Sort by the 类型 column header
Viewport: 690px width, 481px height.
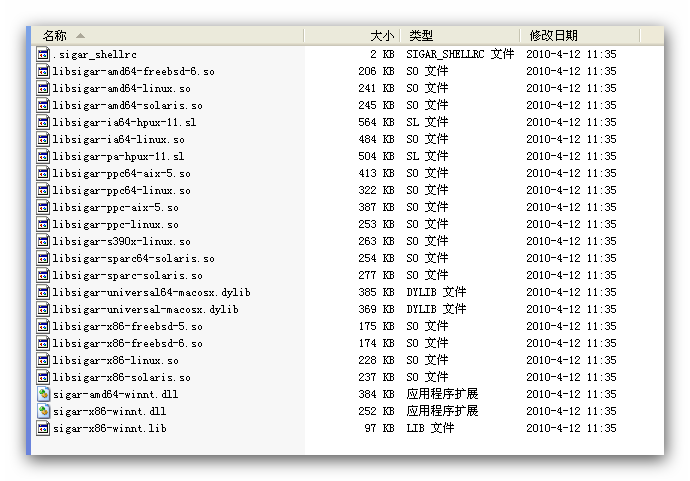tap(460, 36)
